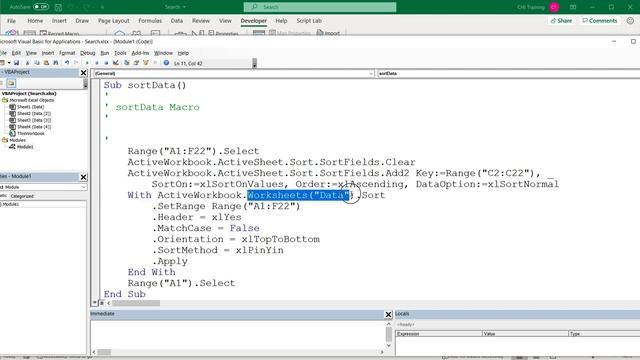Click the Ribbon Display Options icon
This screenshot has height=360, width=640.
point(573,7)
